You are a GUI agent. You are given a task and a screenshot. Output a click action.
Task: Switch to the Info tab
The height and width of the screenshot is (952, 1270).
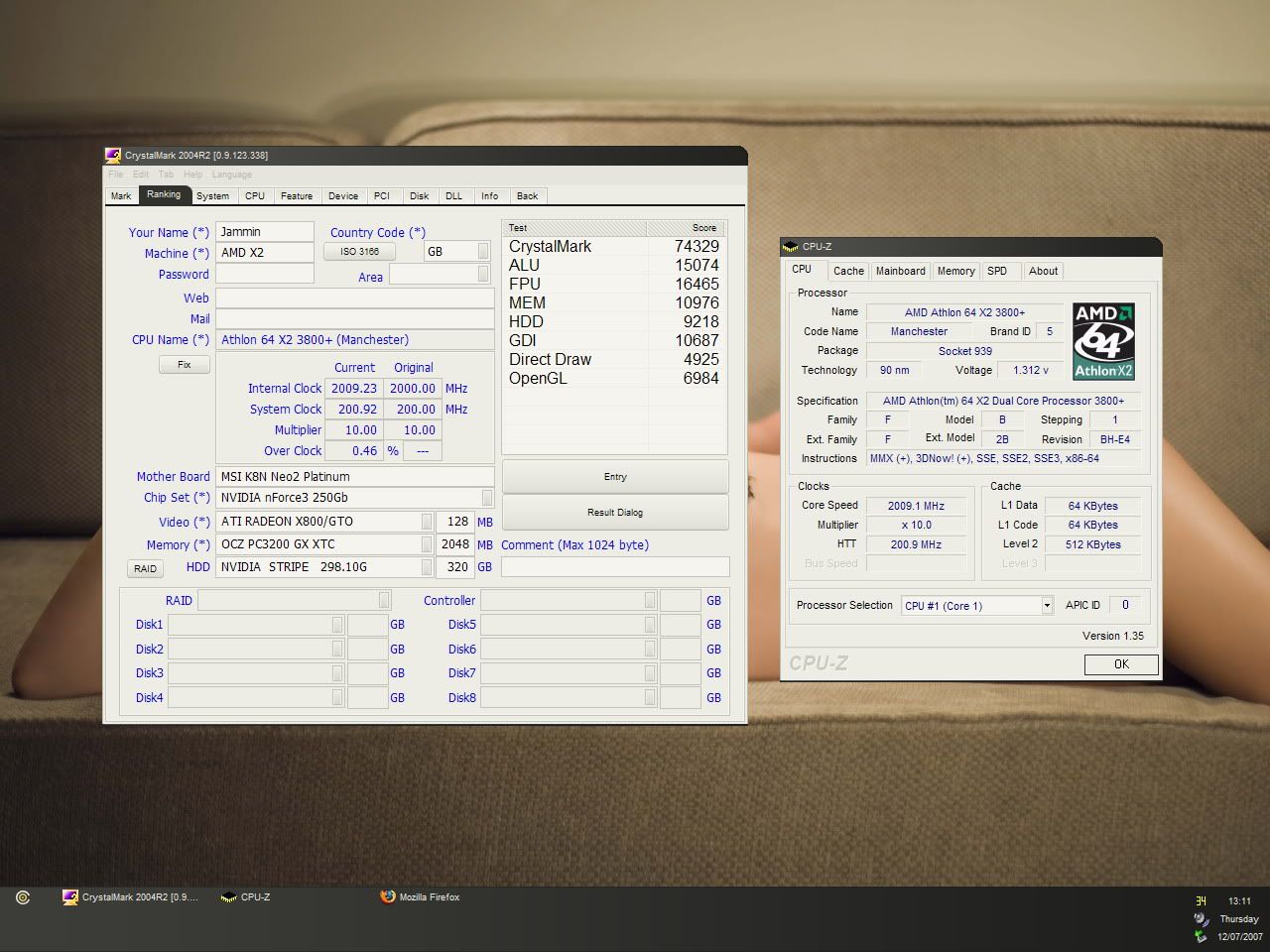490,196
